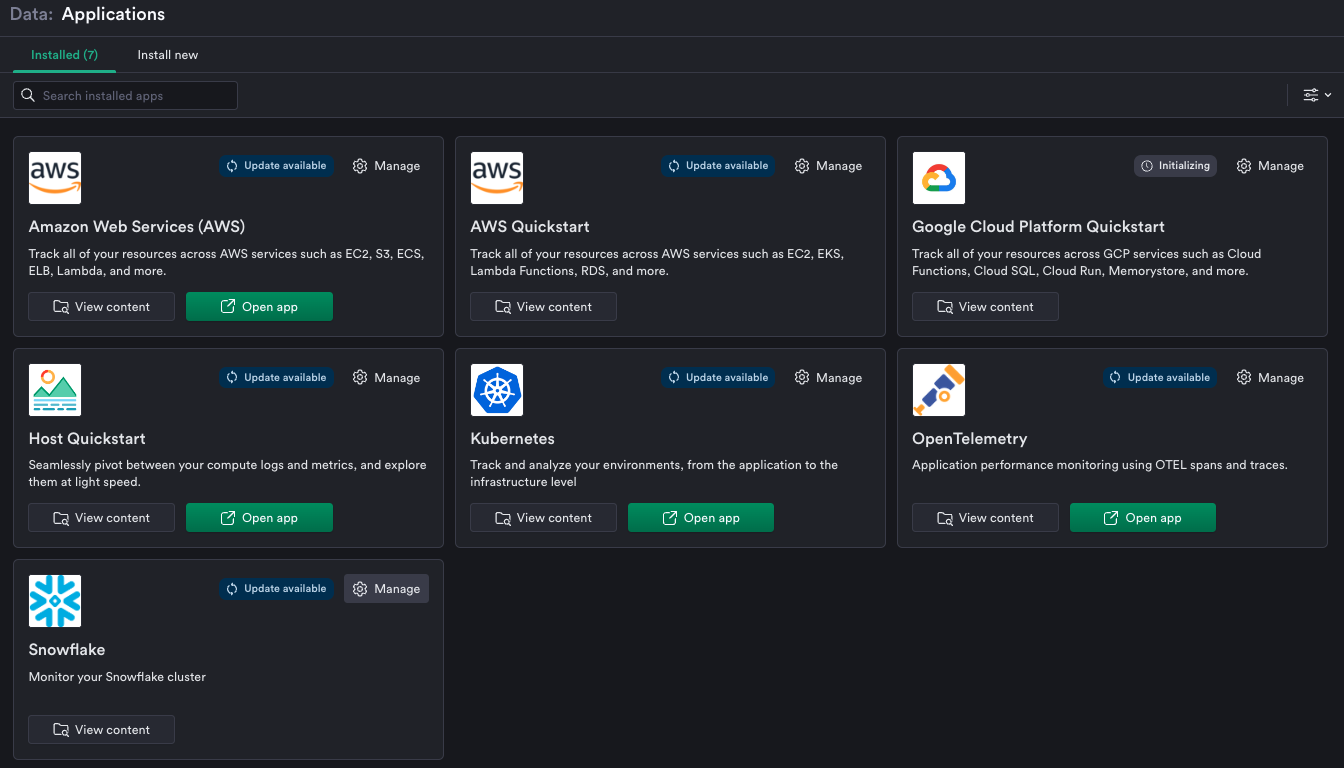1344x768 pixels.
Task: Open app for Amazon Web Services (AWS)
Action: [x=259, y=307]
